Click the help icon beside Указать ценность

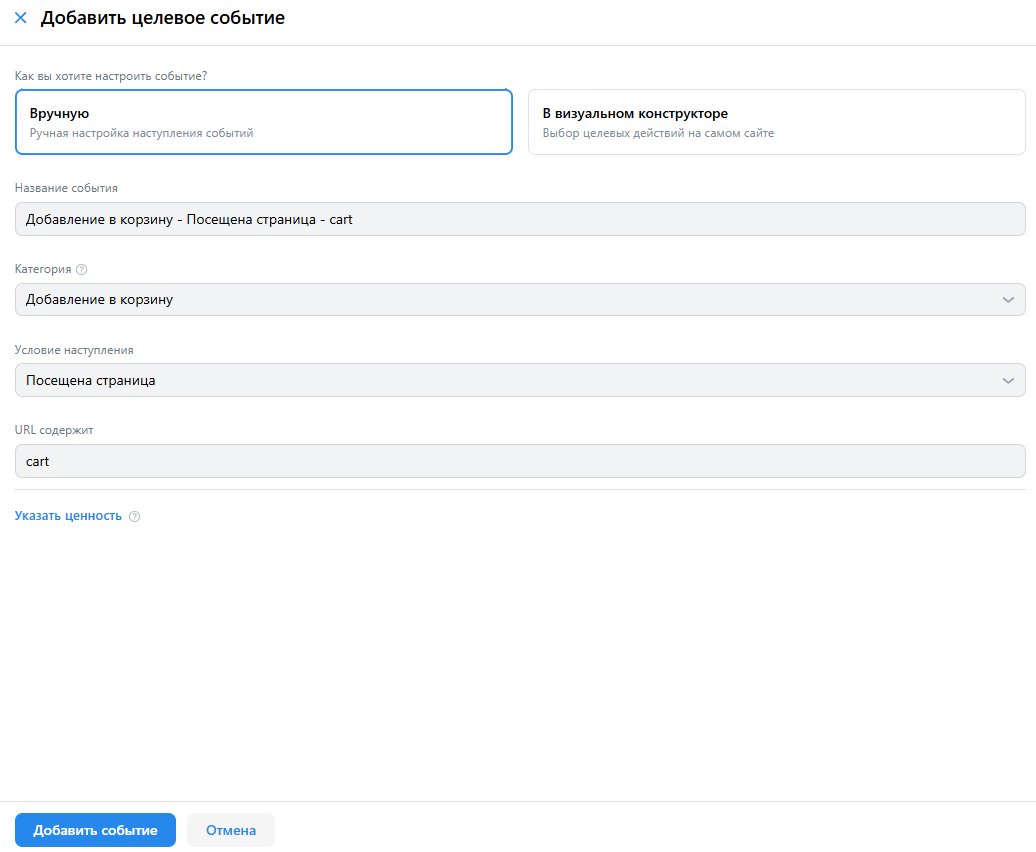[135, 517]
